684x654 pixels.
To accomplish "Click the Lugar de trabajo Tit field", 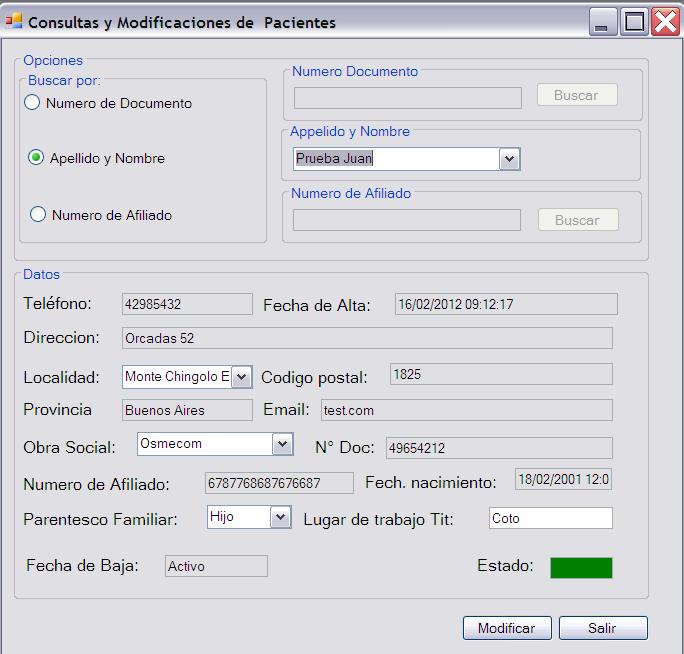I will pos(550,518).
